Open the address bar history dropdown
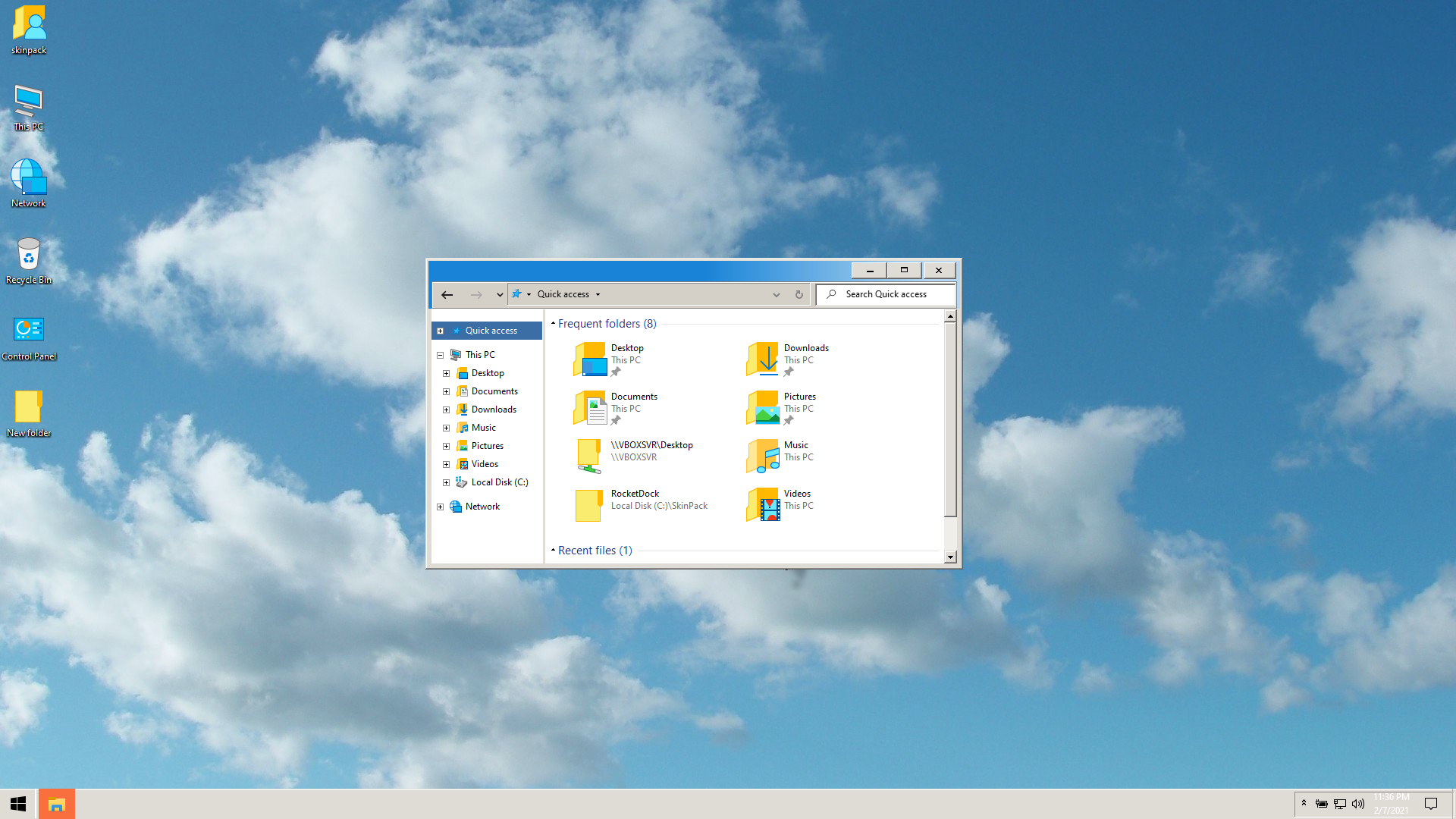The width and height of the screenshot is (1456, 819). click(x=776, y=294)
